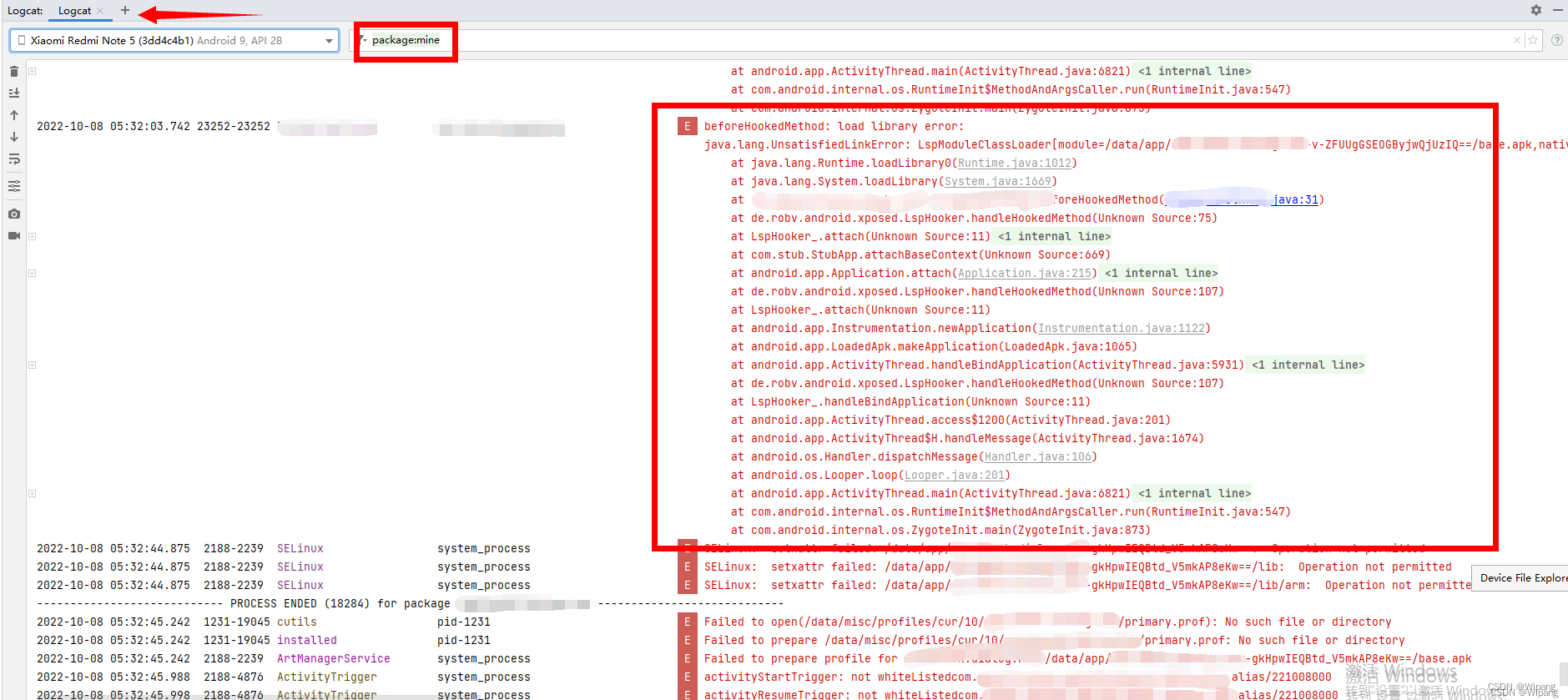Expand '<1 internal line>' after Application.java:215

pos(1161,273)
